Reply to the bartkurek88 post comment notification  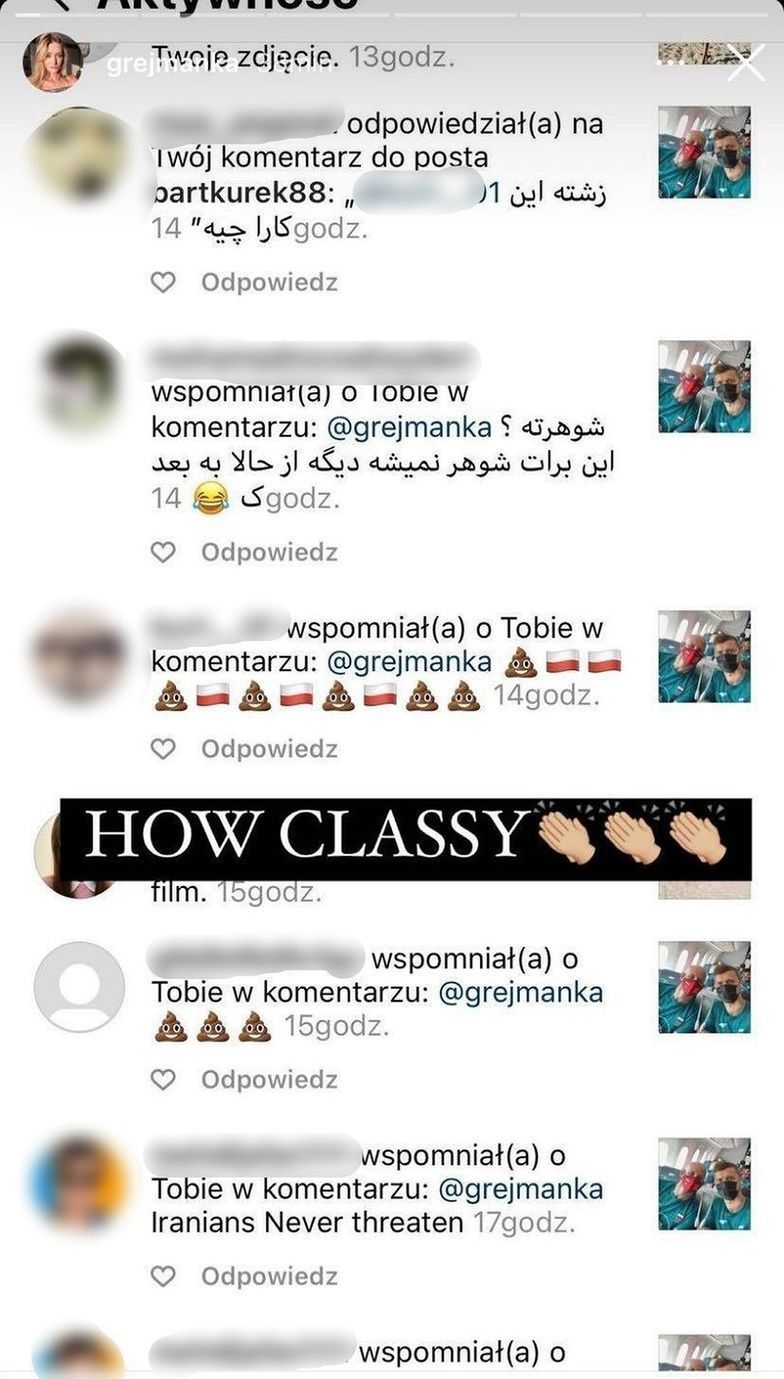pyautogui.click(x=269, y=283)
